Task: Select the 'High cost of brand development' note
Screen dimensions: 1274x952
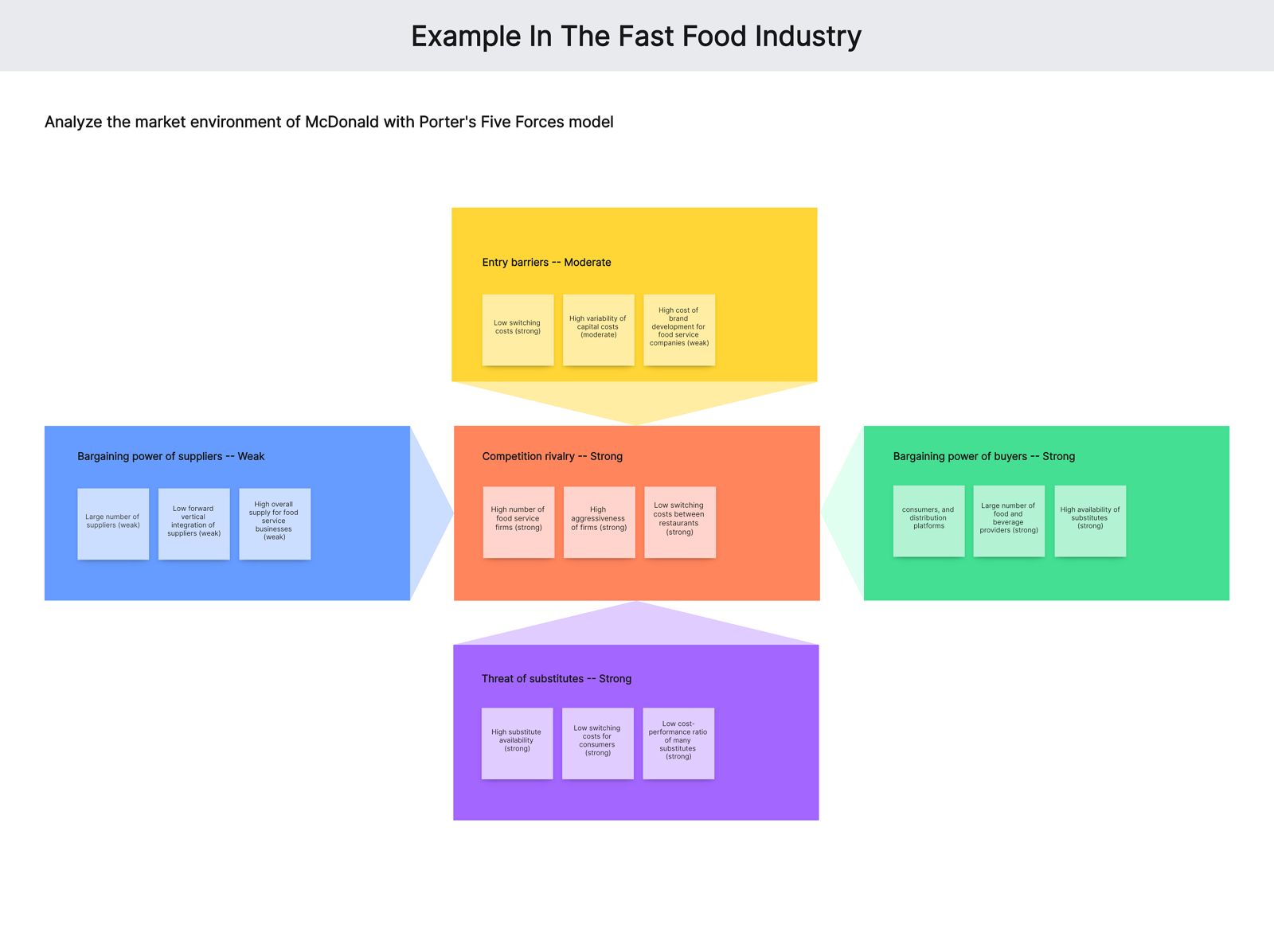Action: [678, 330]
